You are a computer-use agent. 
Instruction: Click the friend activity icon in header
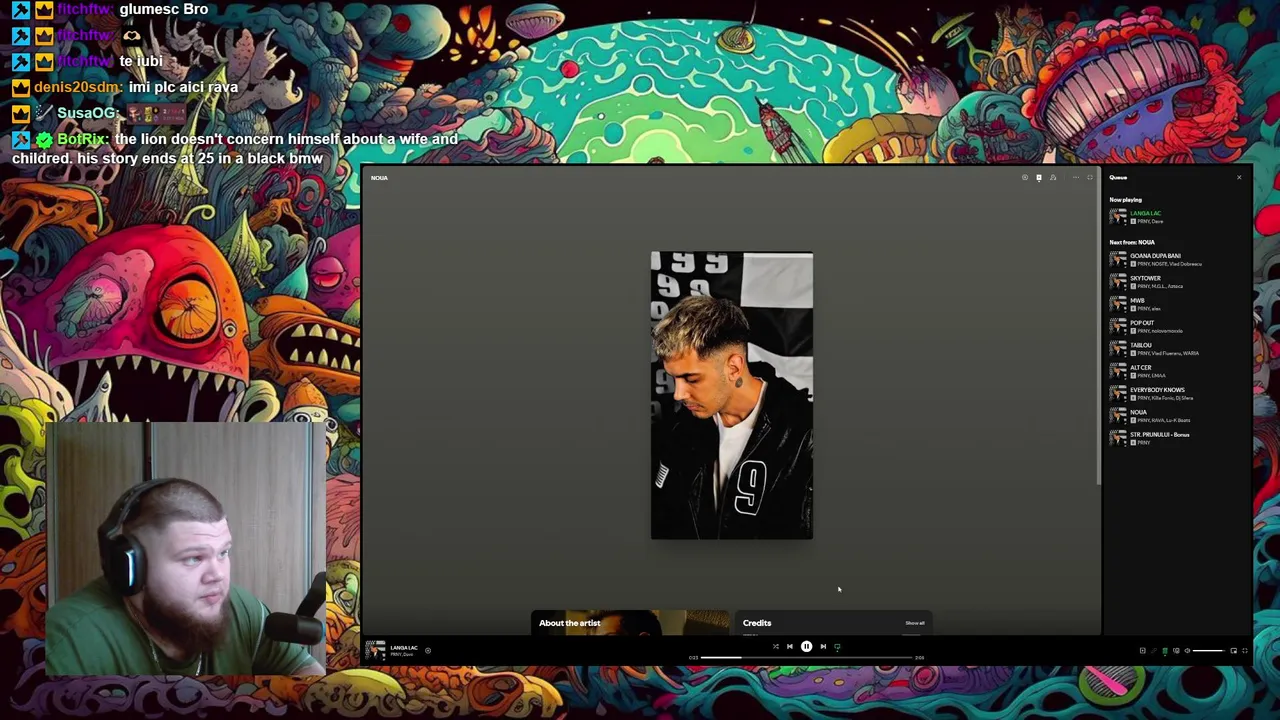point(1053,178)
